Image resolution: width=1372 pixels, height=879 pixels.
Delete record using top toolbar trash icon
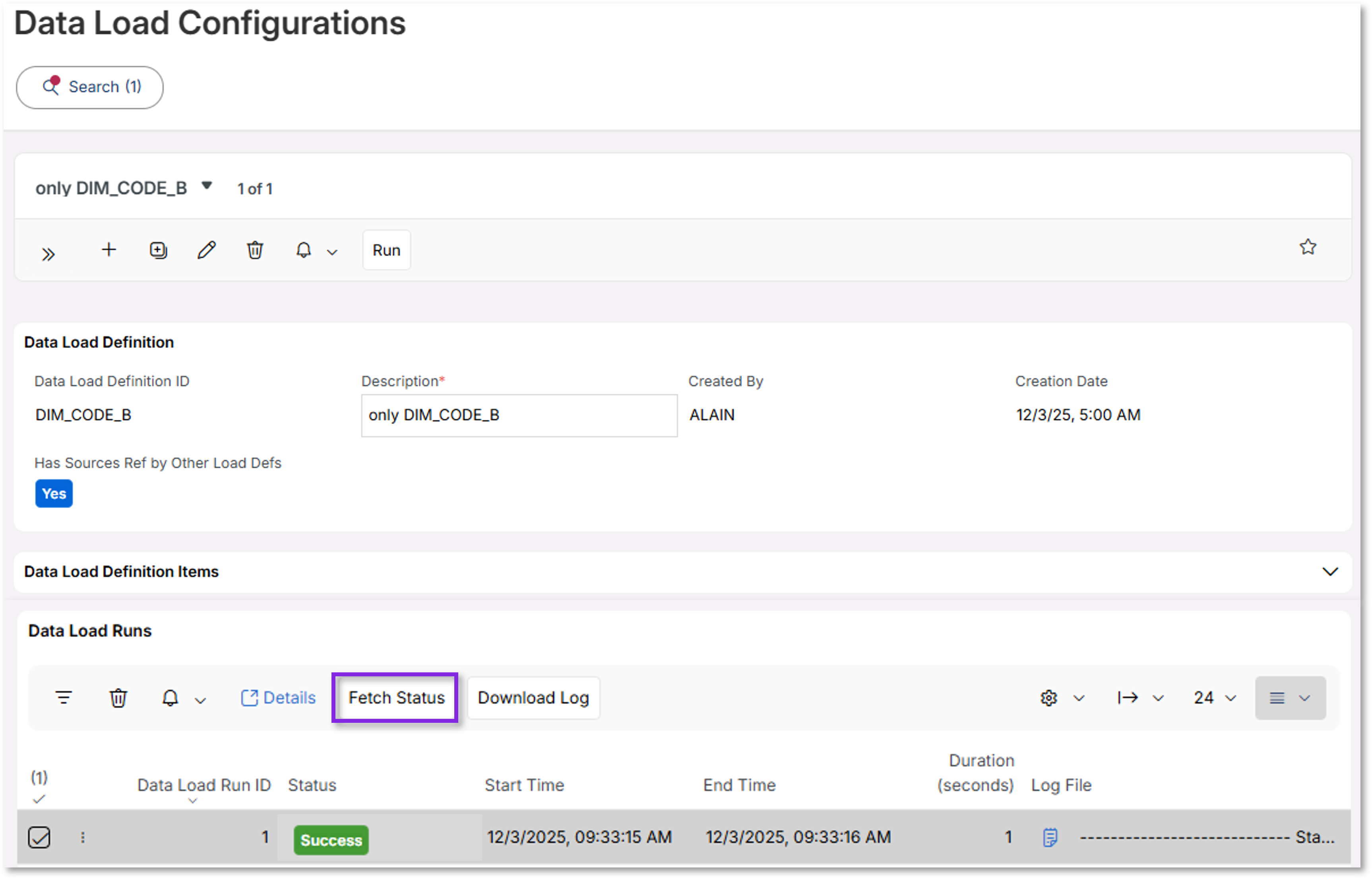255,250
